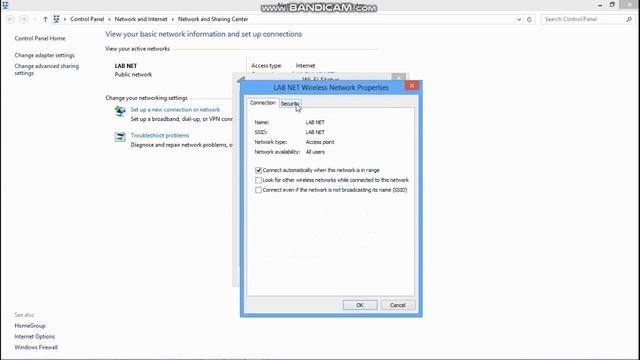Uncheck Connect automatically when network in range

(258, 170)
